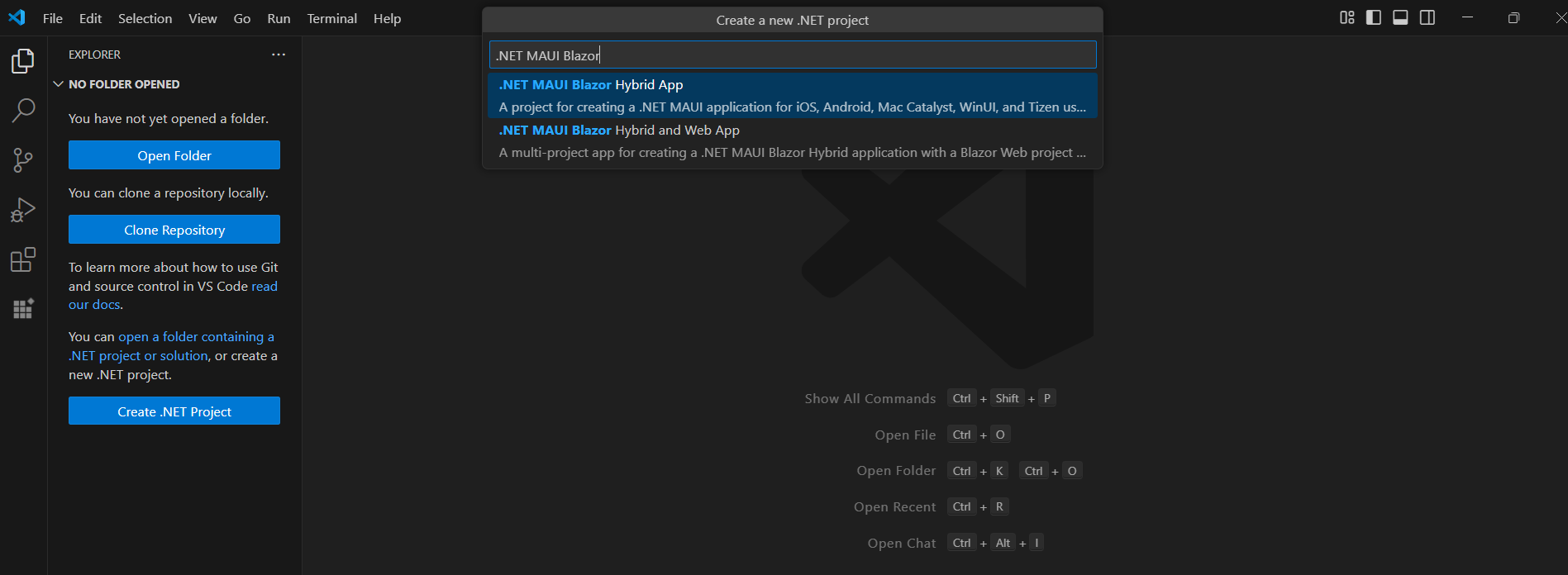This screenshot has width=1568, height=575.
Task: Toggle Secondary Side Bar visibility
Action: coord(1427,17)
